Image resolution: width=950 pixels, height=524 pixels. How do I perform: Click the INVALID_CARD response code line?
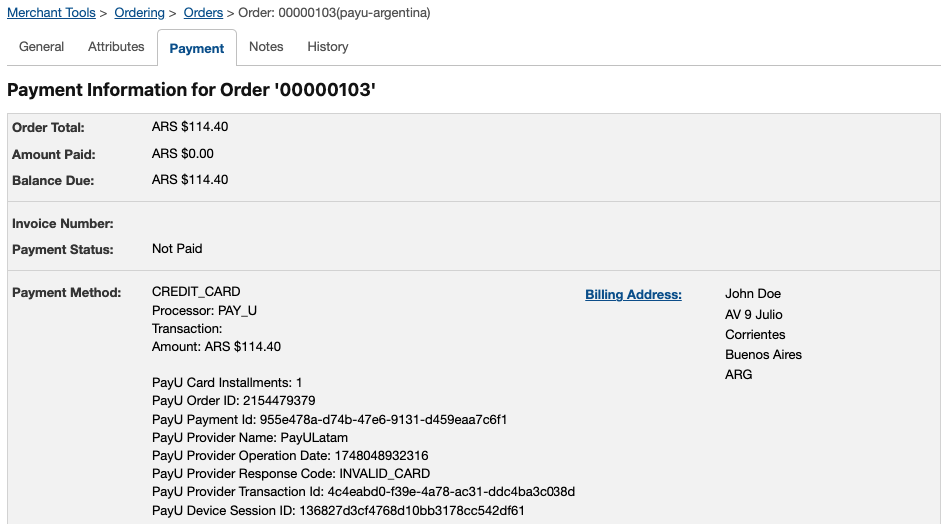tap(291, 474)
